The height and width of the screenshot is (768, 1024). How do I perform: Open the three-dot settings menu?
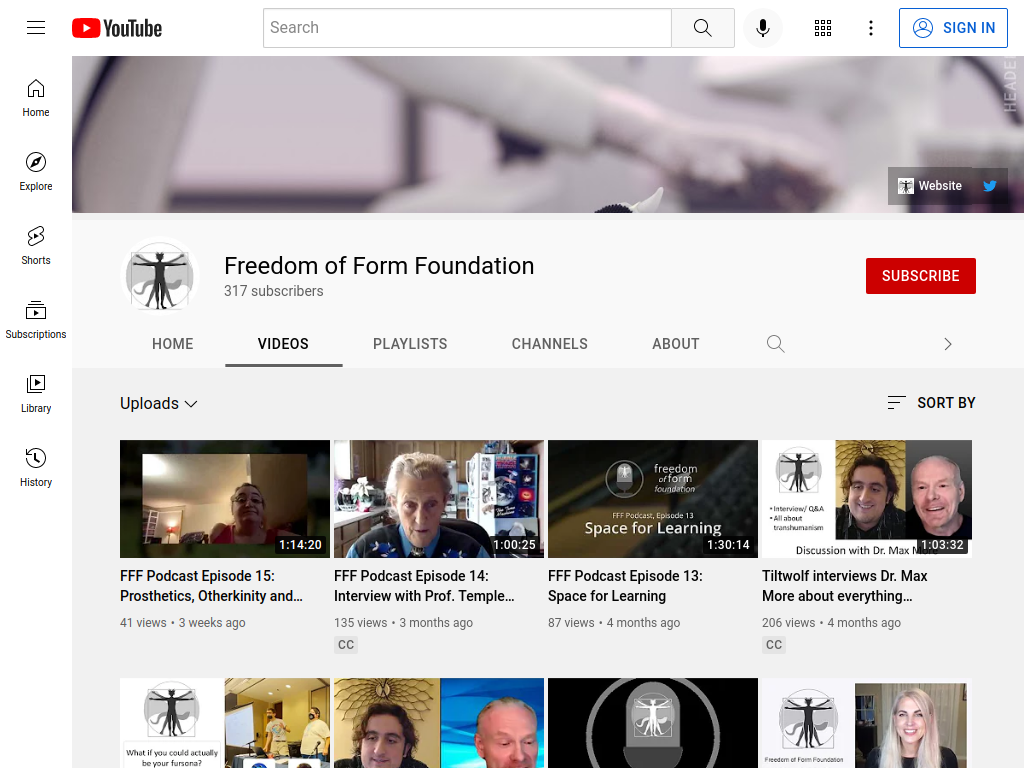871,28
